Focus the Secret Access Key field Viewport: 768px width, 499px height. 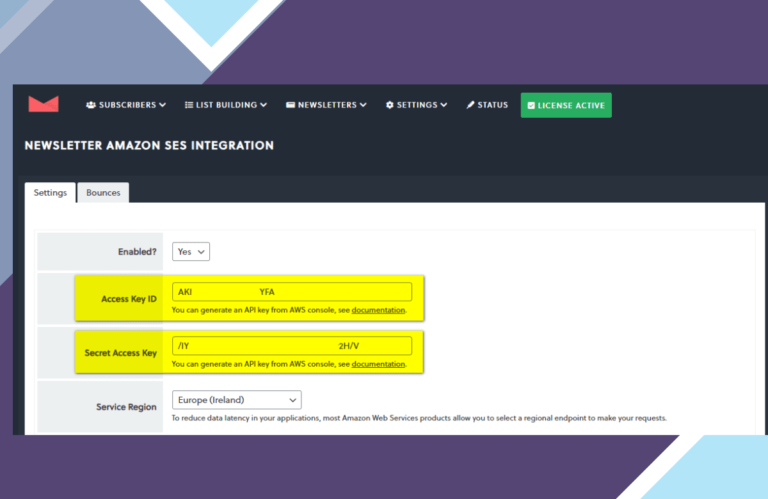pyautogui.click(x=292, y=346)
